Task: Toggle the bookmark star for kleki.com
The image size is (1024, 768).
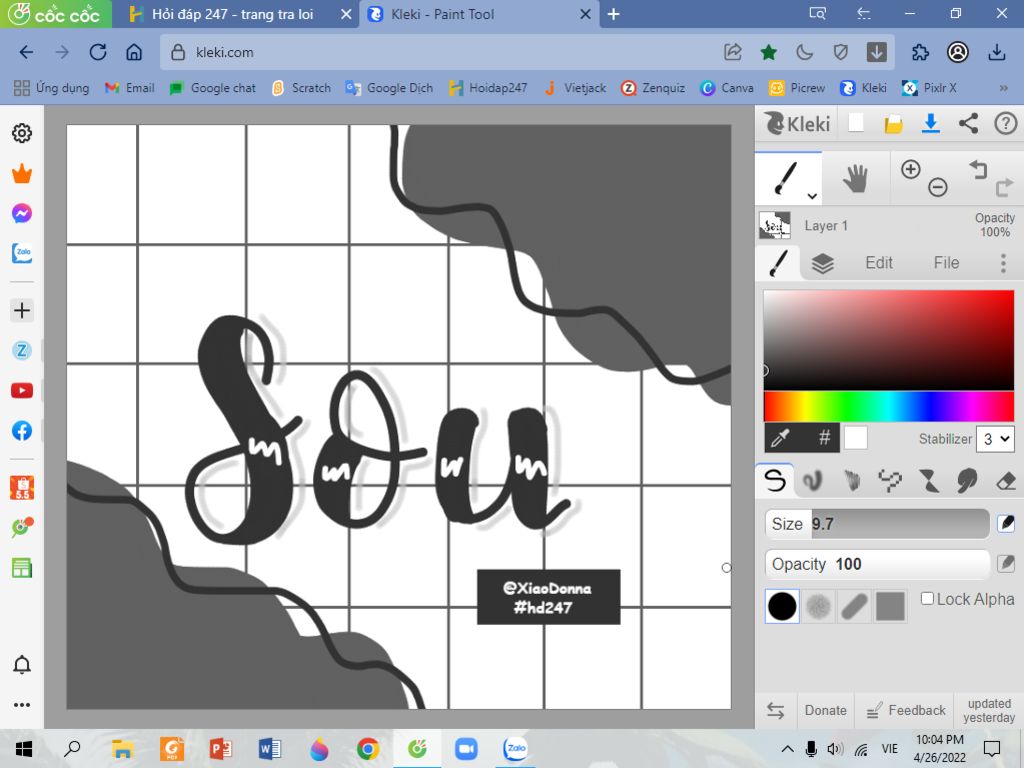Action: click(x=769, y=52)
